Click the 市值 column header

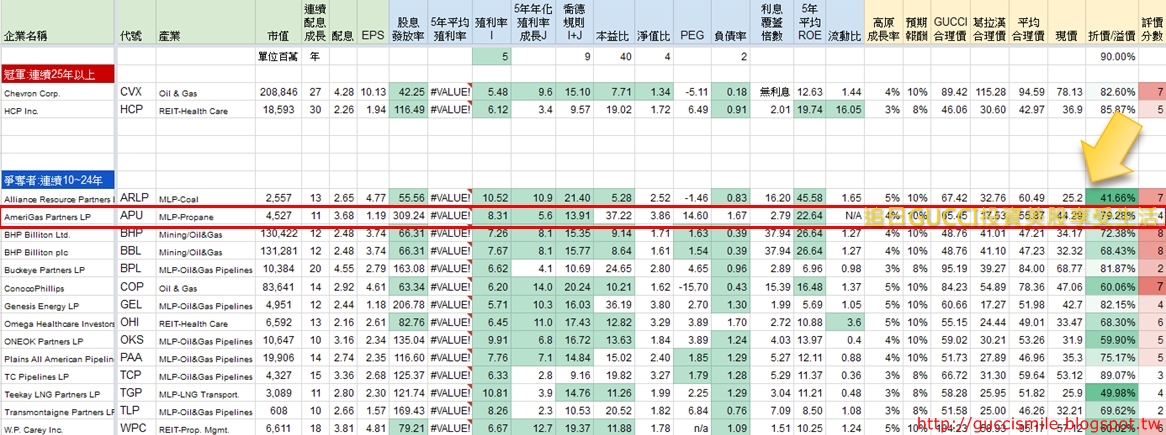[277, 22]
